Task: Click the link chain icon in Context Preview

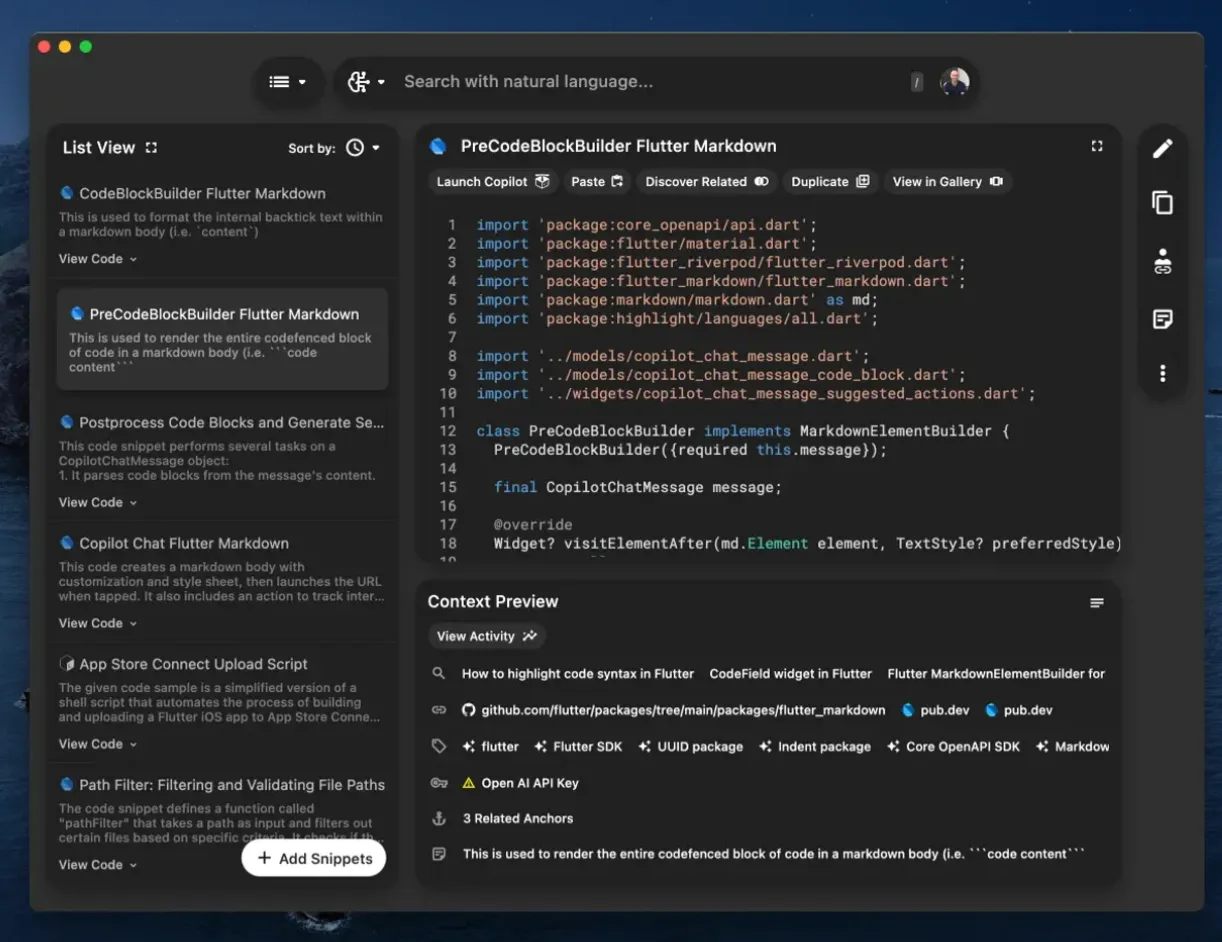Action: point(438,710)
